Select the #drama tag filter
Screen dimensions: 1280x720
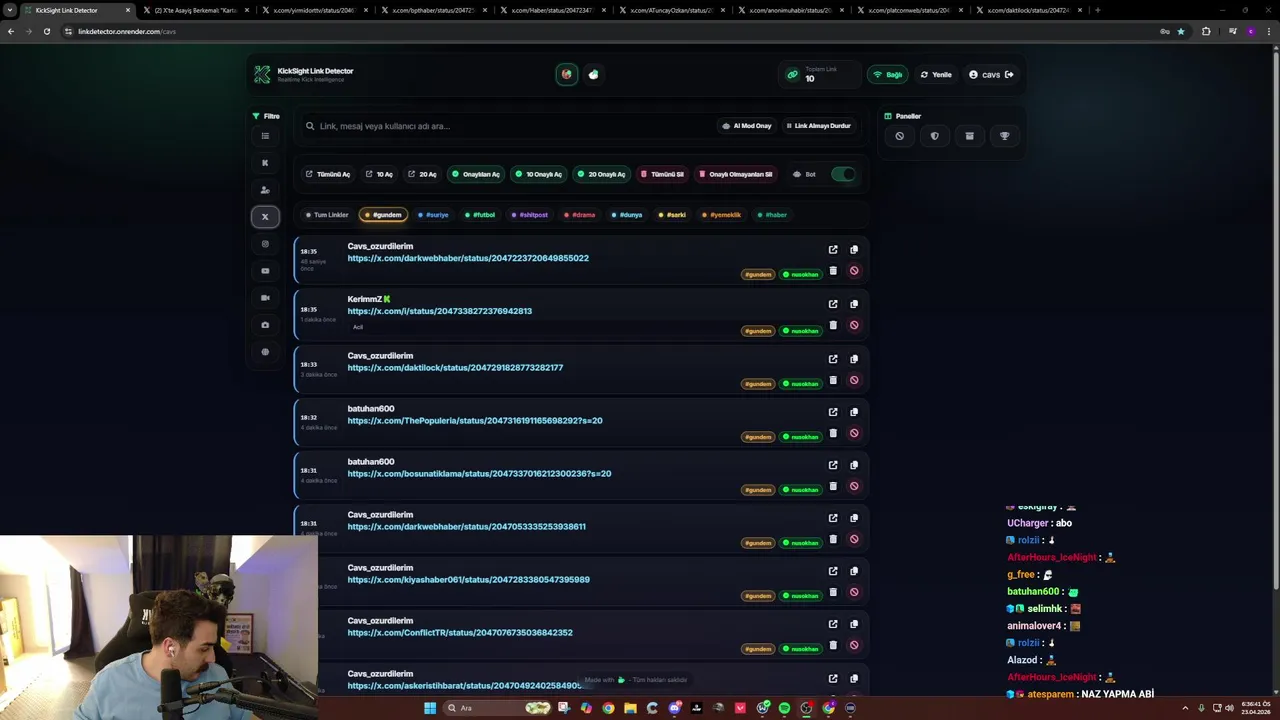coord(579,215)
